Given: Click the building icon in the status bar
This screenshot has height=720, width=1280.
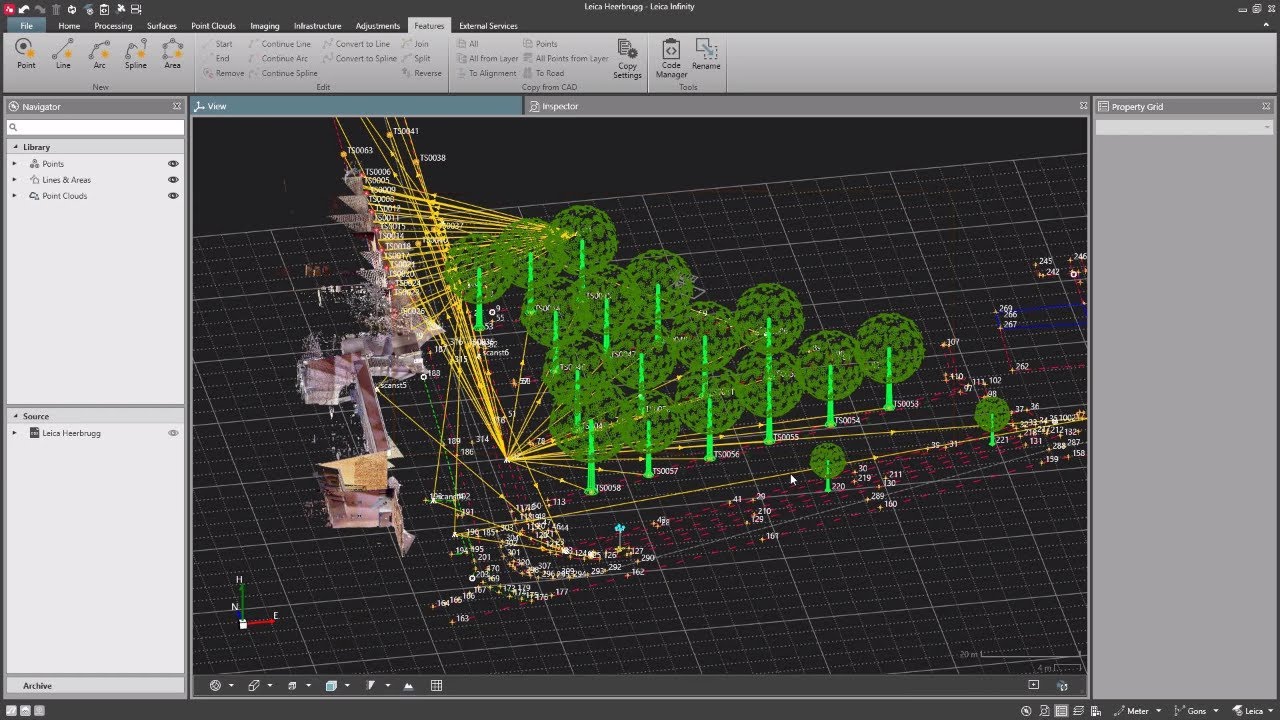Looking at the screenshot, I should 1095,711.
